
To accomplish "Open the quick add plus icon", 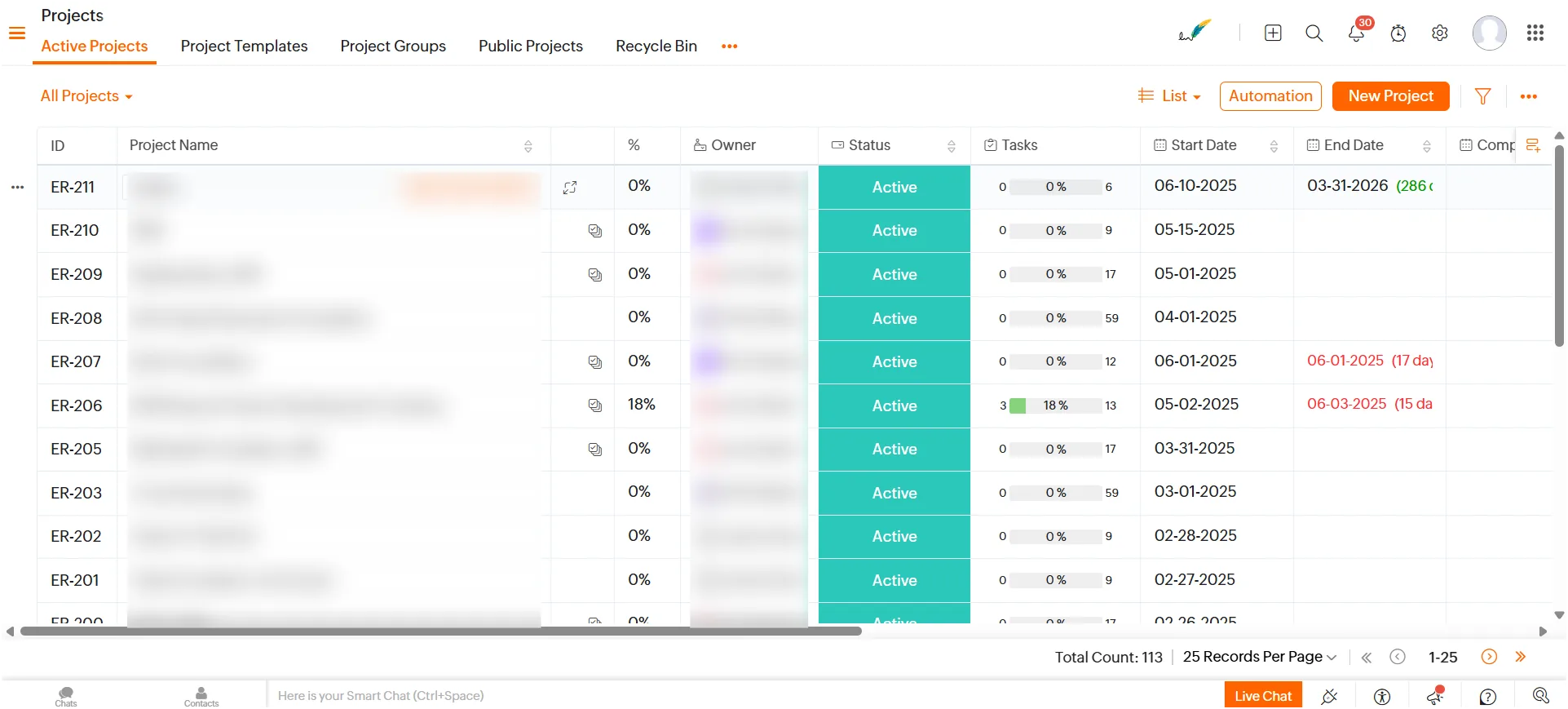I will pyautogui.click(x=1273, y=33).
